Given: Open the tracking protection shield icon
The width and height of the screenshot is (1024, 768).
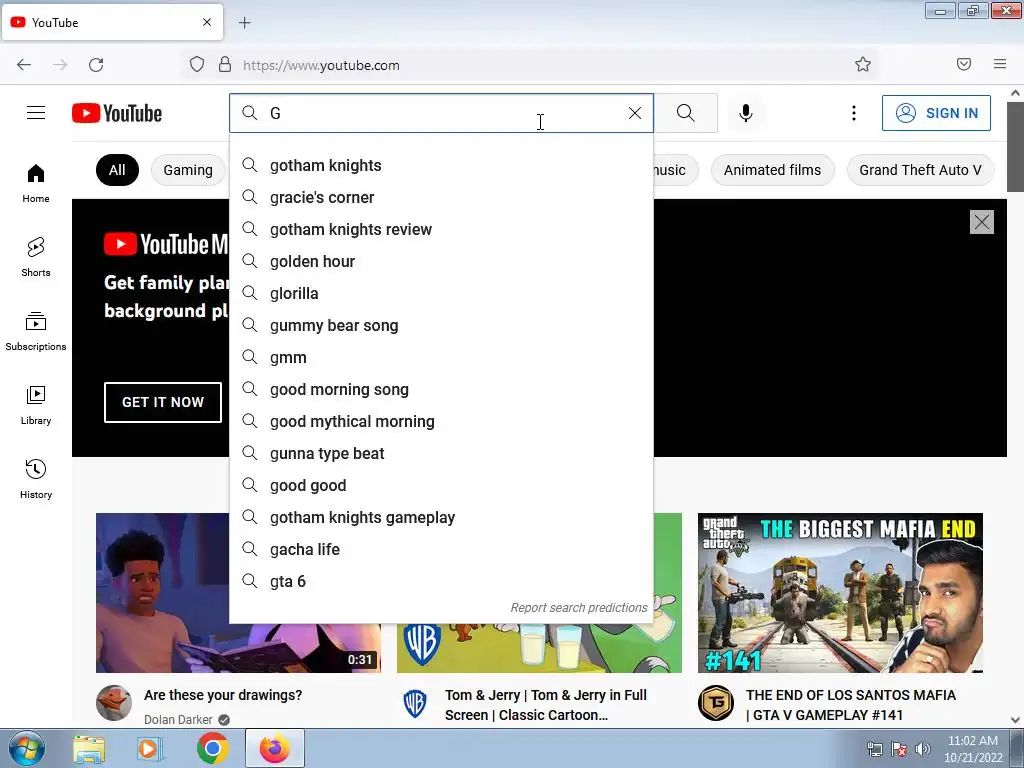Looking at the screenshot, I should pos(197,65).
